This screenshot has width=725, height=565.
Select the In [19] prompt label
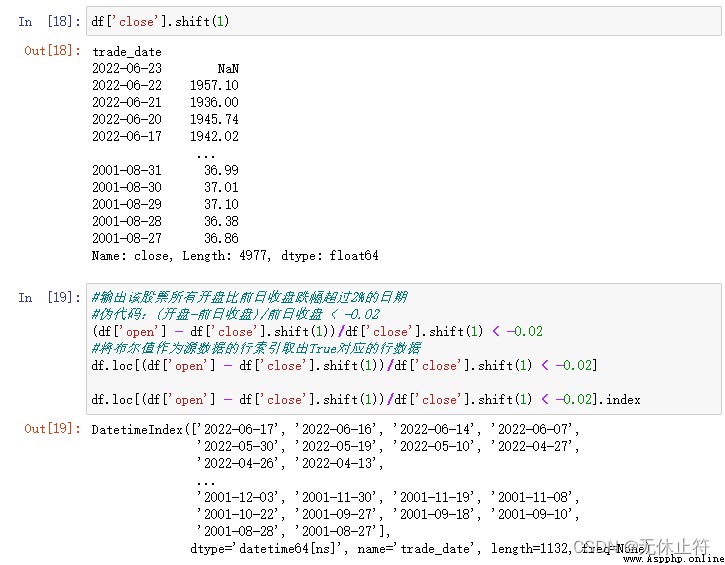pyautogui.click(x=49, y=297)
